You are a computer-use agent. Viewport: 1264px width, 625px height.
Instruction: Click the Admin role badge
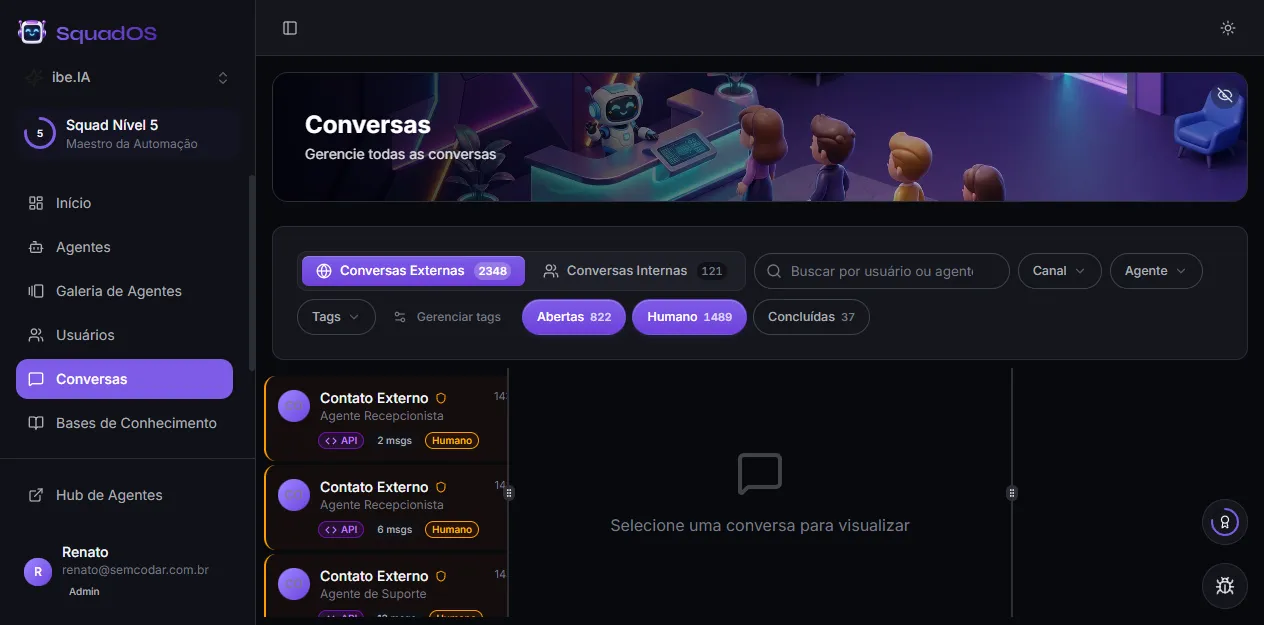tap(84, 591)
